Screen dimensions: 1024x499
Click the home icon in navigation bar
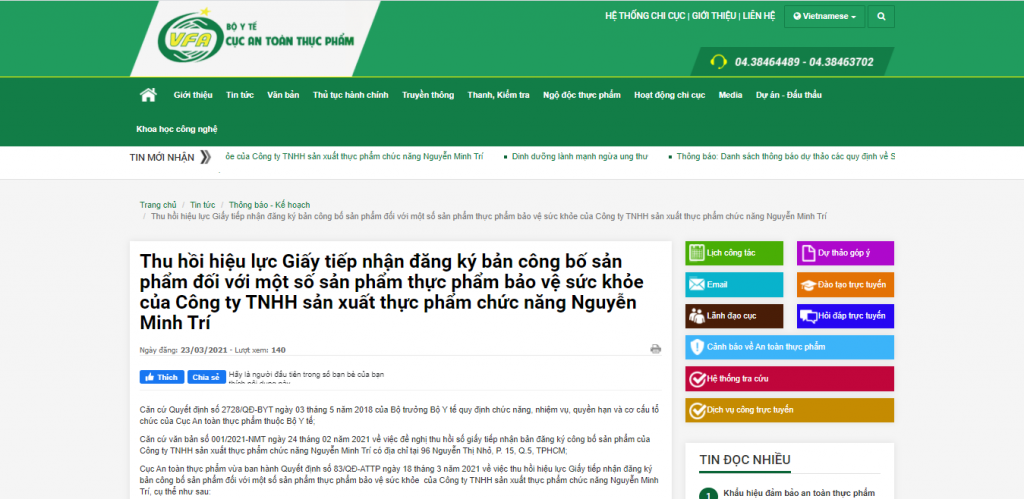coord(148,95)
